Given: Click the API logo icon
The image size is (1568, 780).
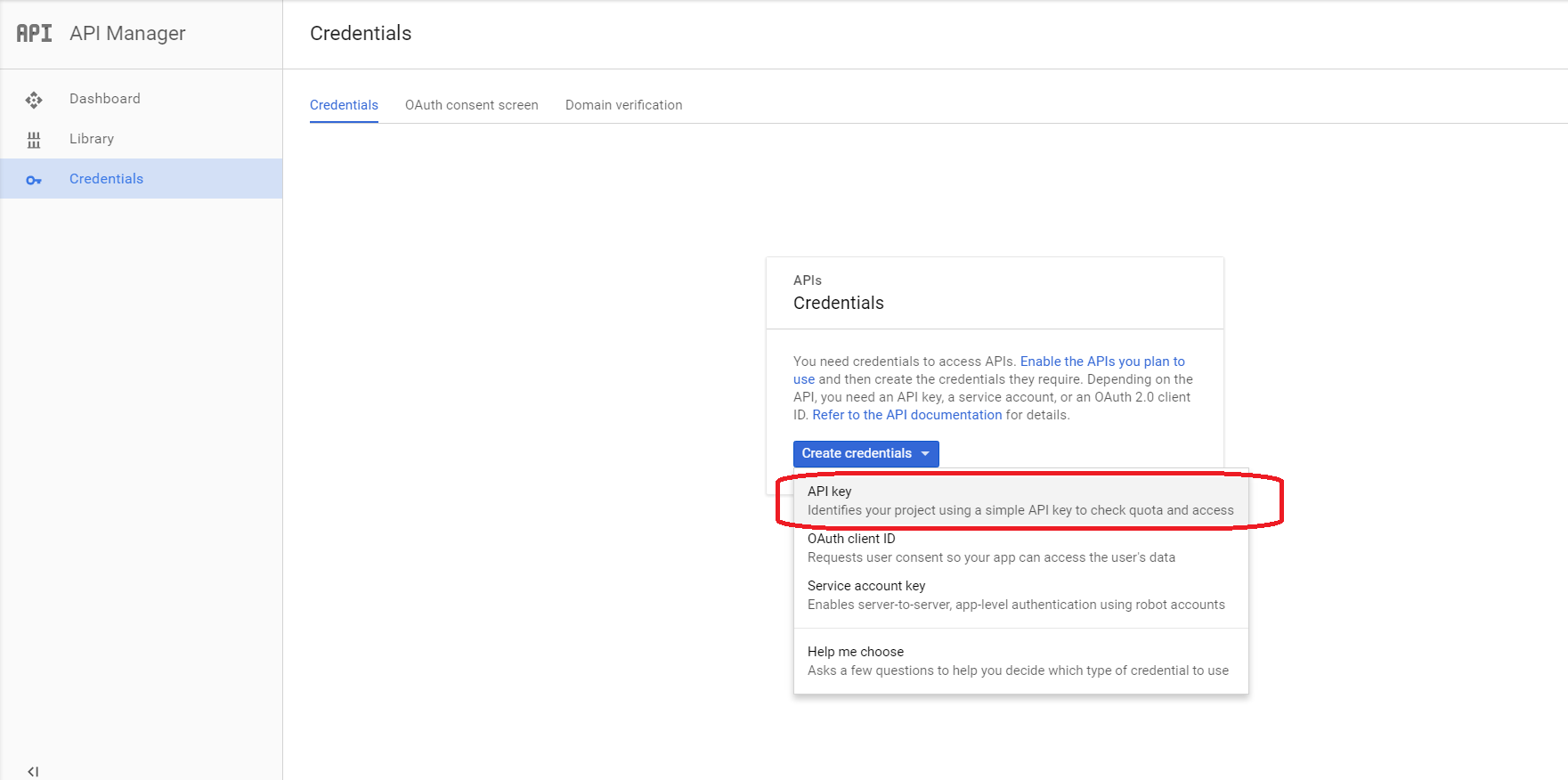Looking at the screenshot, I should tap(34, 33).
